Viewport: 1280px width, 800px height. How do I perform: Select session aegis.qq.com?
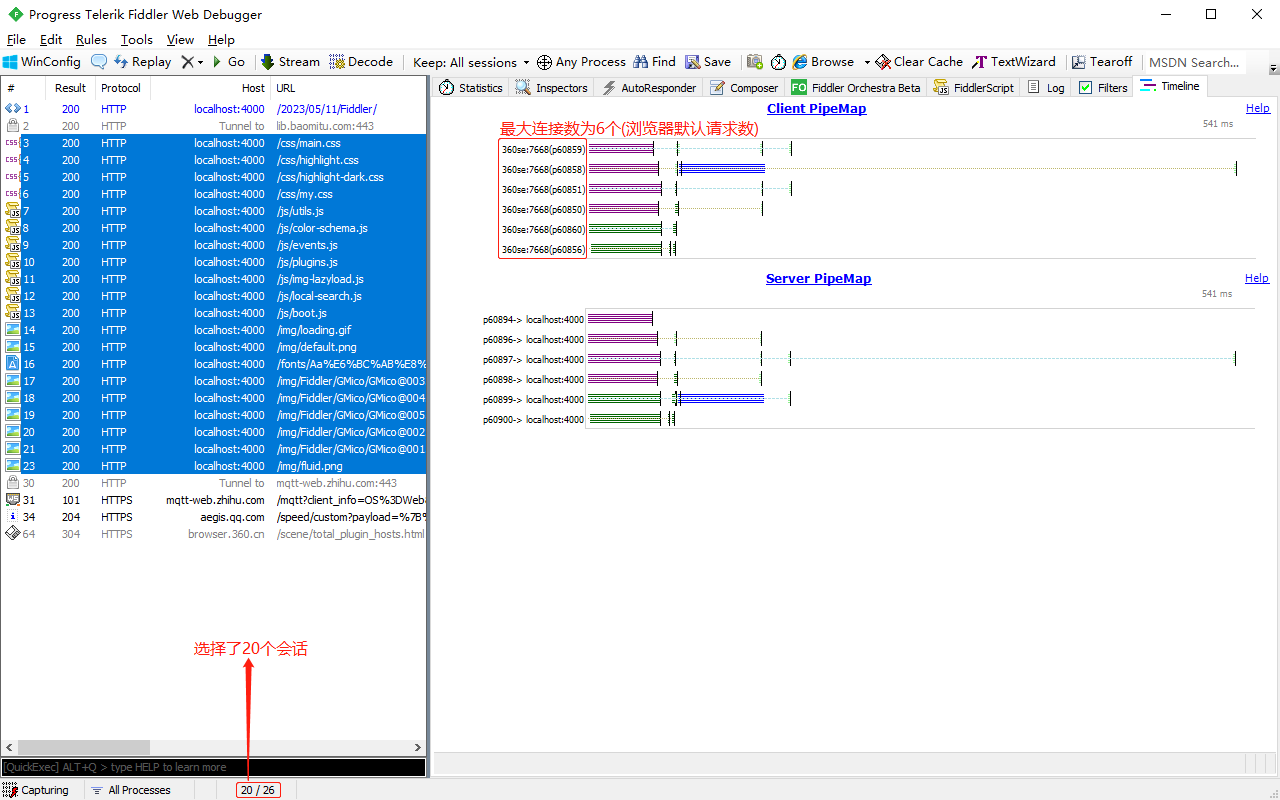[x=214, y=517]
